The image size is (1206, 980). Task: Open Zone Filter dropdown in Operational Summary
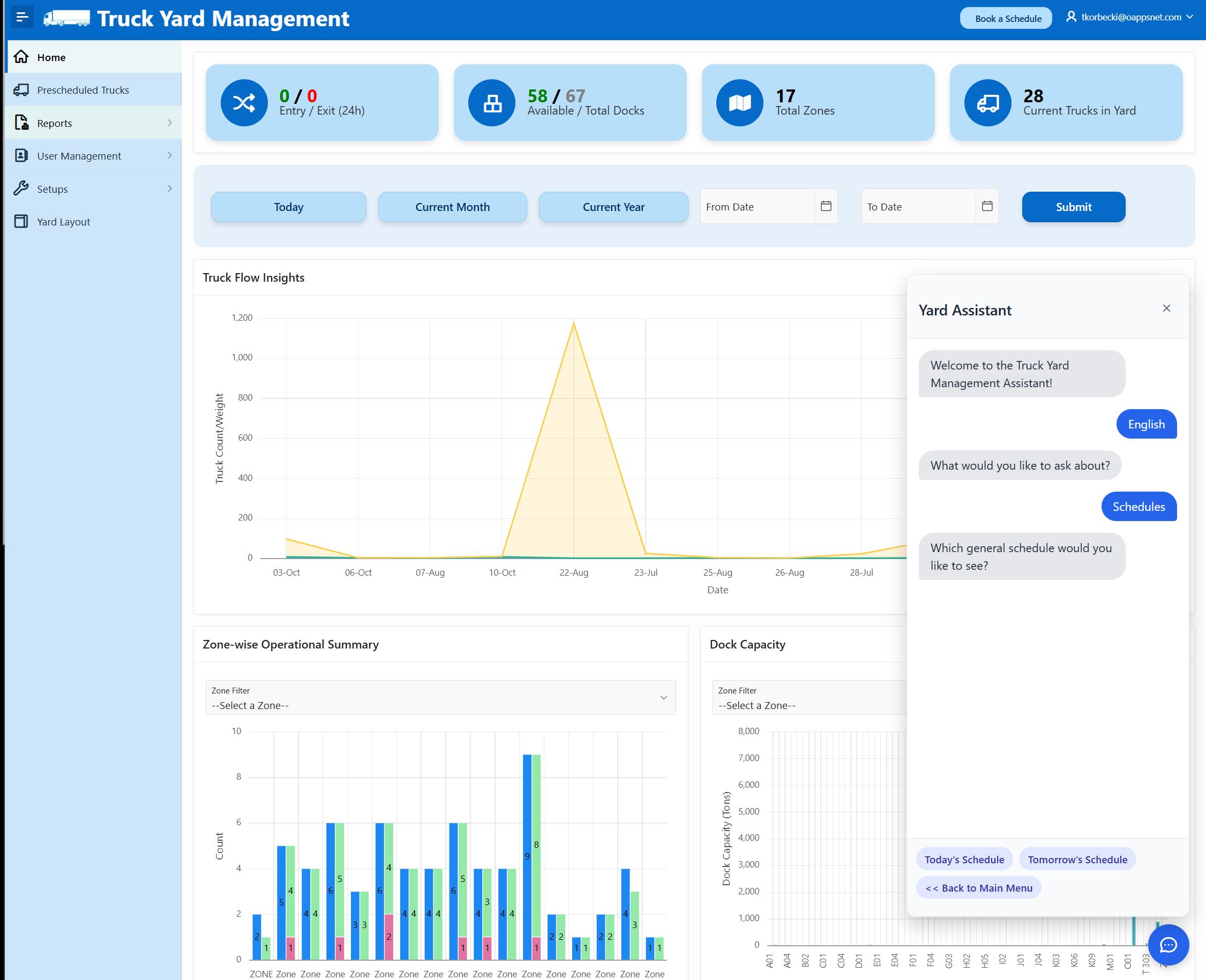click(x=440, y=698)
